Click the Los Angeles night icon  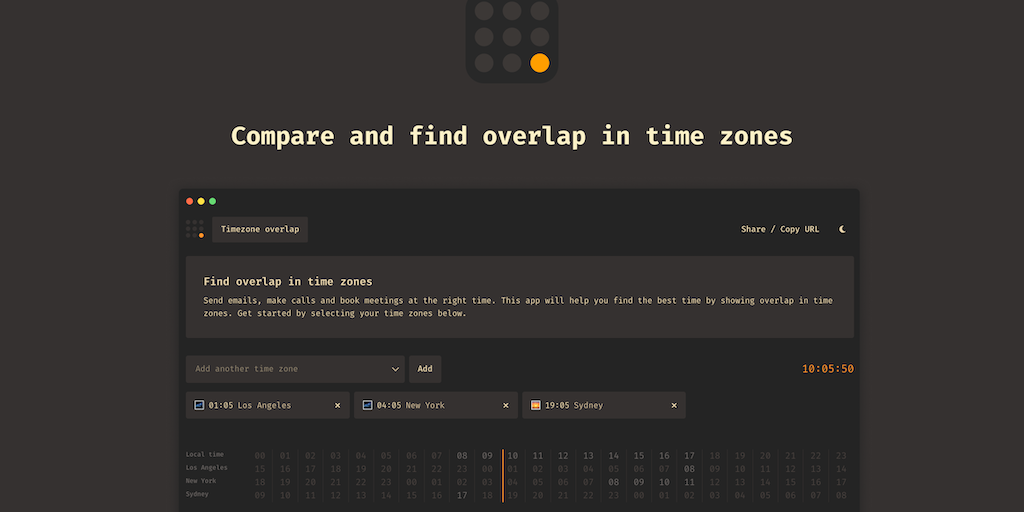click(x=199, y=405)
